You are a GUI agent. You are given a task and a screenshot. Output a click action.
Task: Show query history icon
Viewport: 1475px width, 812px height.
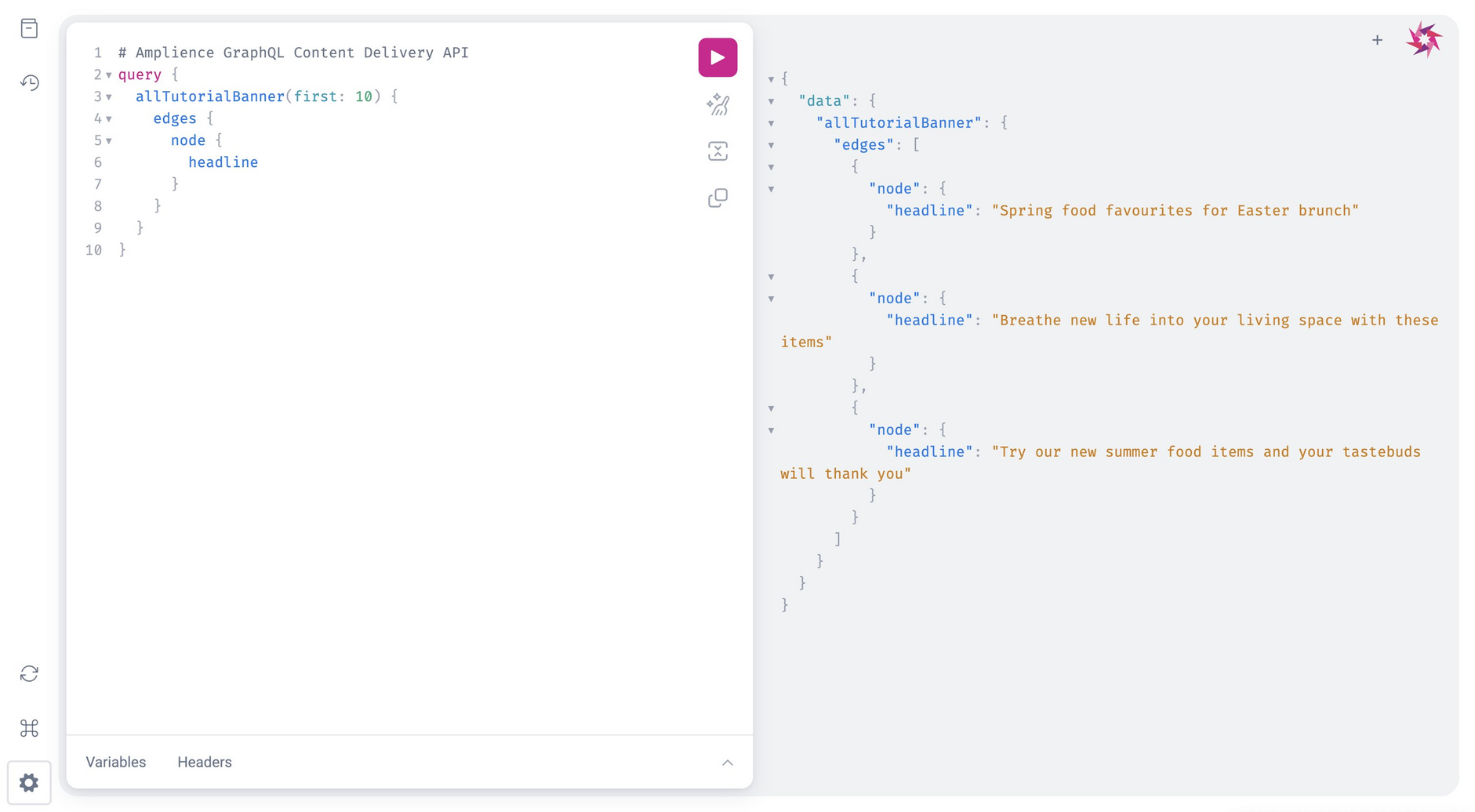point(29,82)
